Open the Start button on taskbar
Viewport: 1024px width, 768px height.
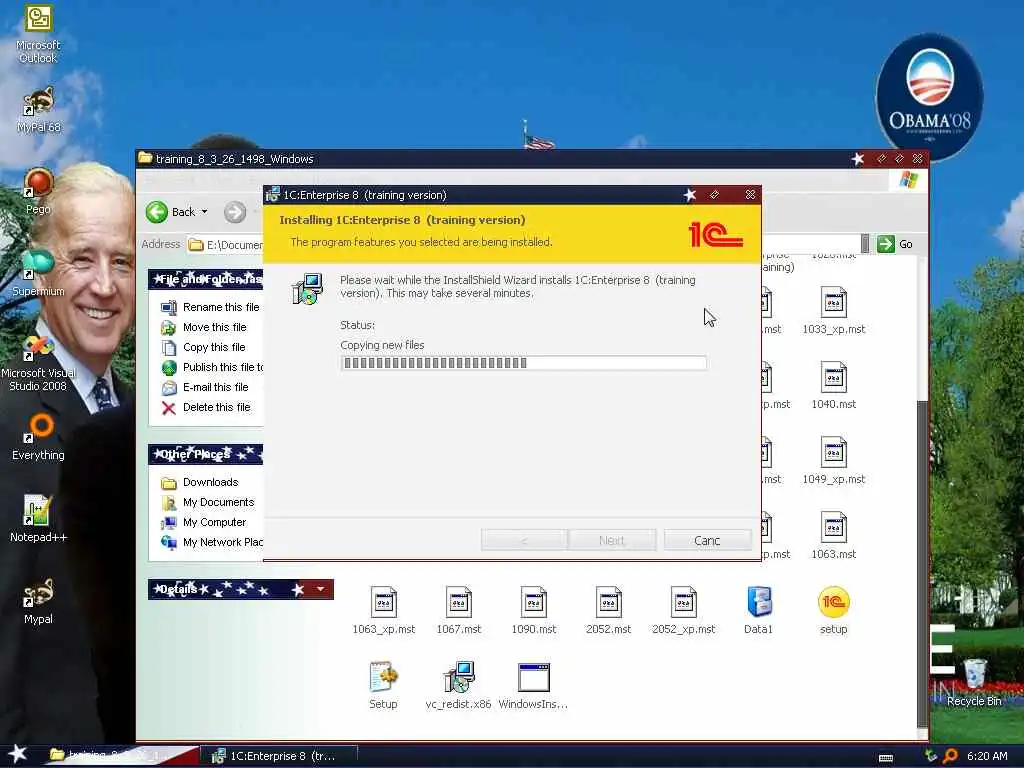[x=17, y=755]
